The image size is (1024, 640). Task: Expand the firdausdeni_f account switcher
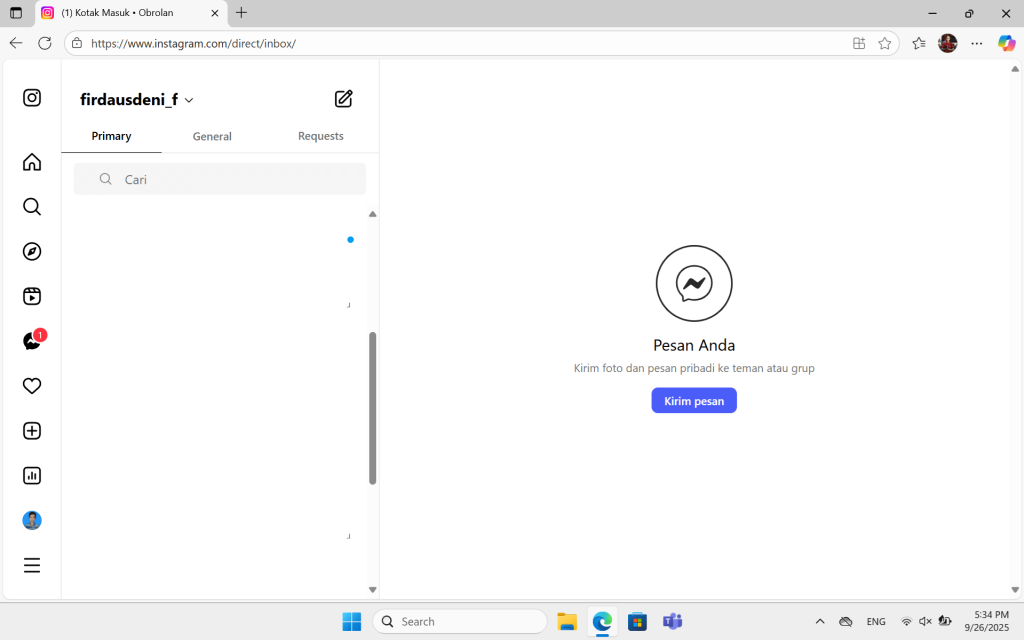[x=136, y=99]
